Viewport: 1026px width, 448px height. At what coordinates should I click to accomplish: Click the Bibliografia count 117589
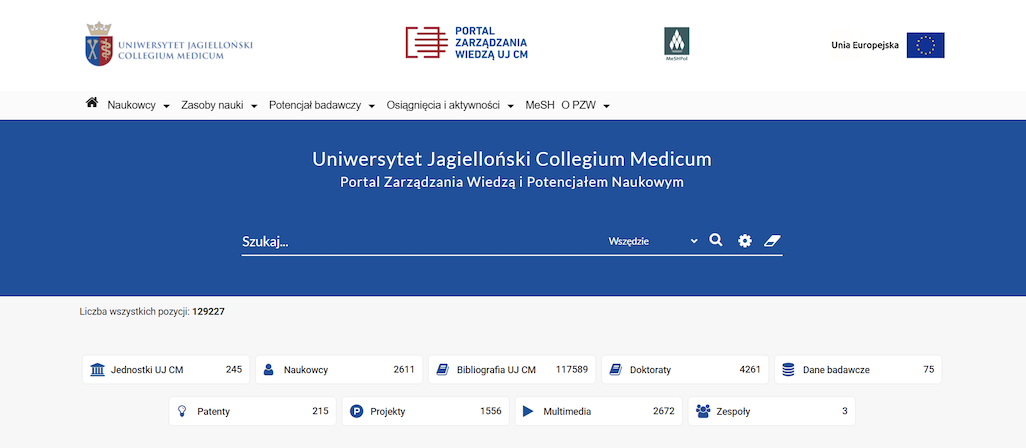(x=572, y=370)
